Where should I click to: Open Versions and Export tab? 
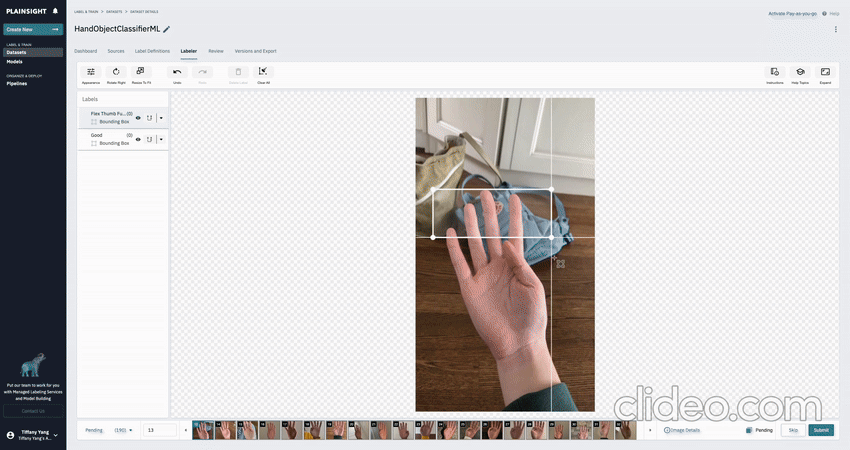tap(255, 51)
